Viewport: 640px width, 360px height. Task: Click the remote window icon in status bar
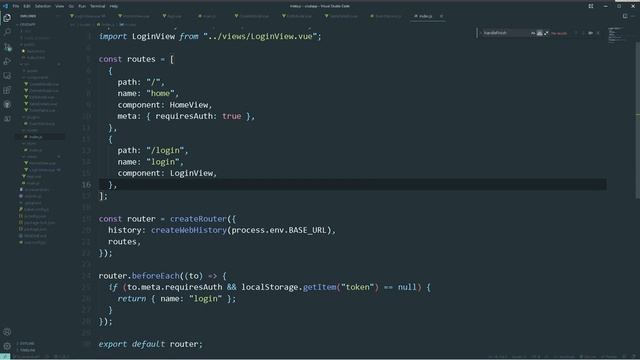point(5,357)
